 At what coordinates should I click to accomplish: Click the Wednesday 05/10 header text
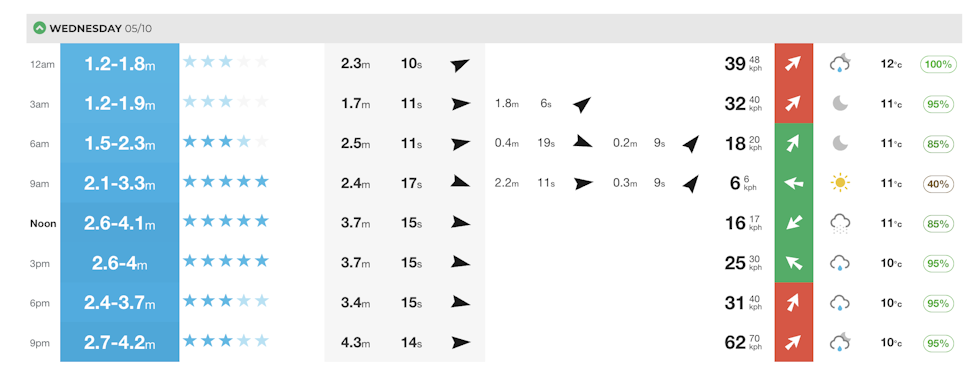click(101, 28)
